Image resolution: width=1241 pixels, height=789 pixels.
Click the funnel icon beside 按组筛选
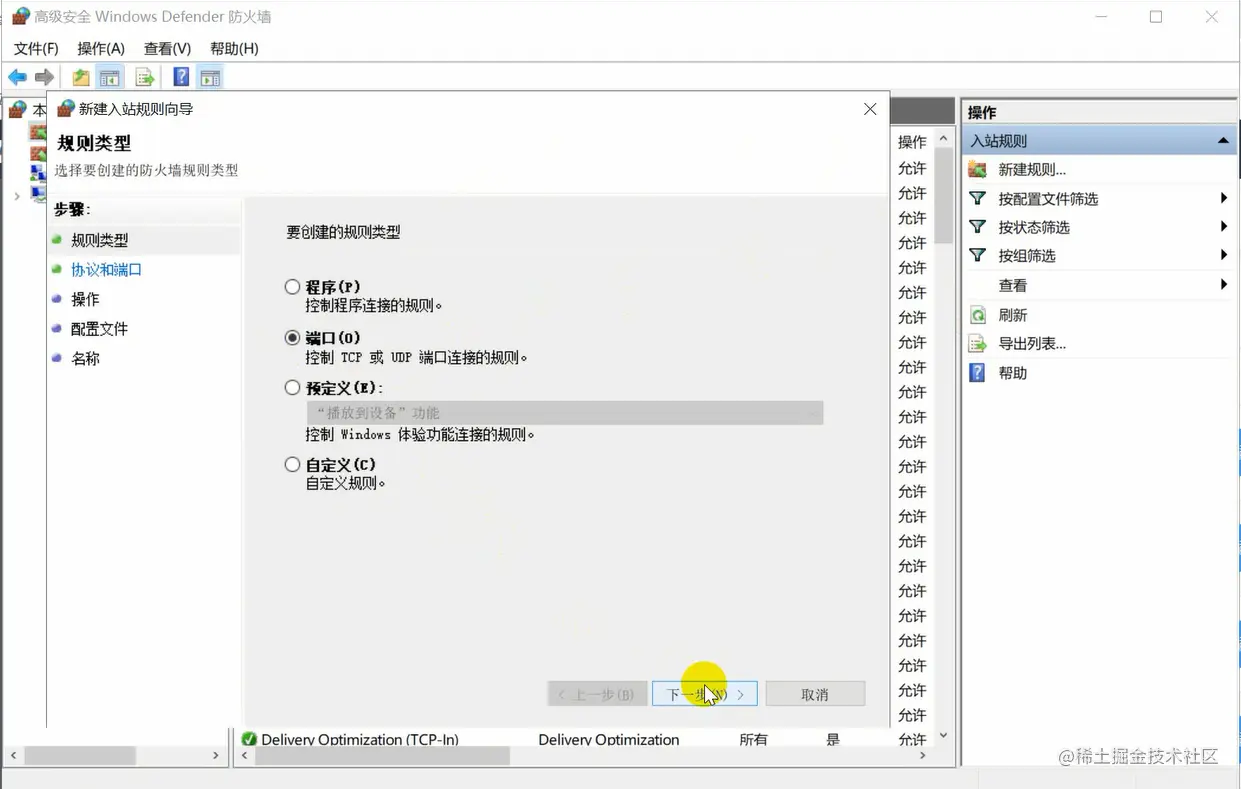coord(978,255)
